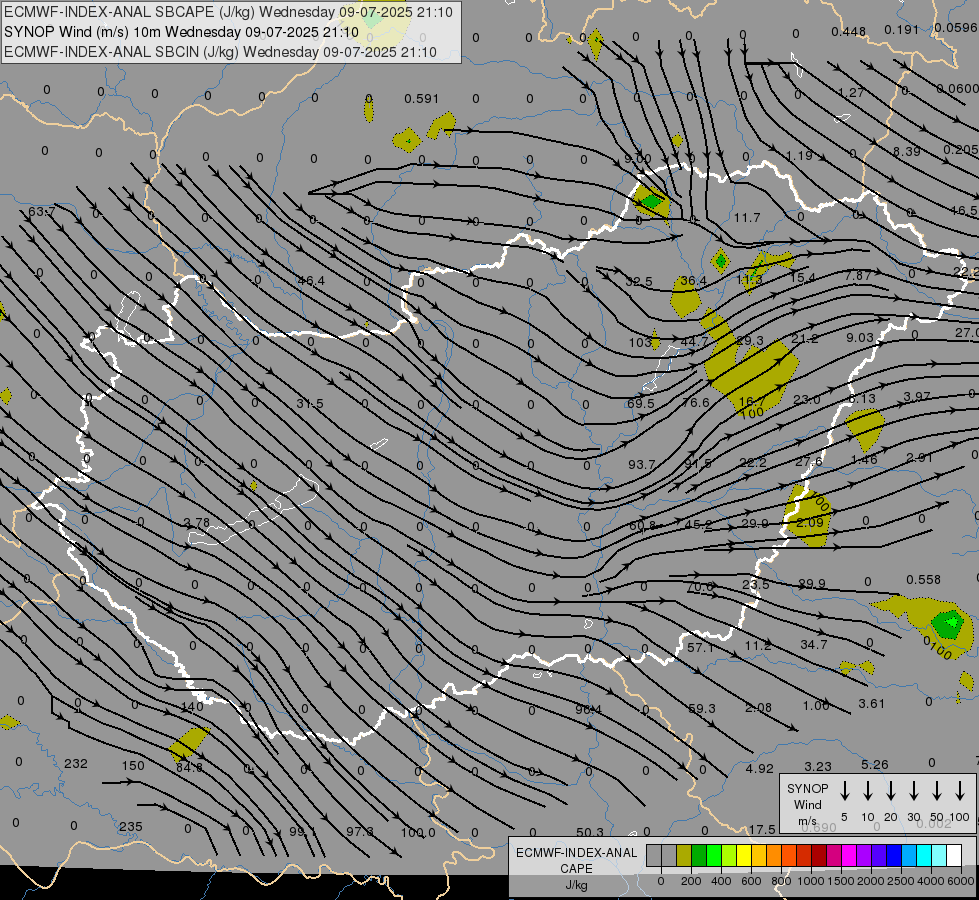979x900 pixels.
Task: Click the 150 value on the map
Action: pyautogui.click(x=133, y=765)
